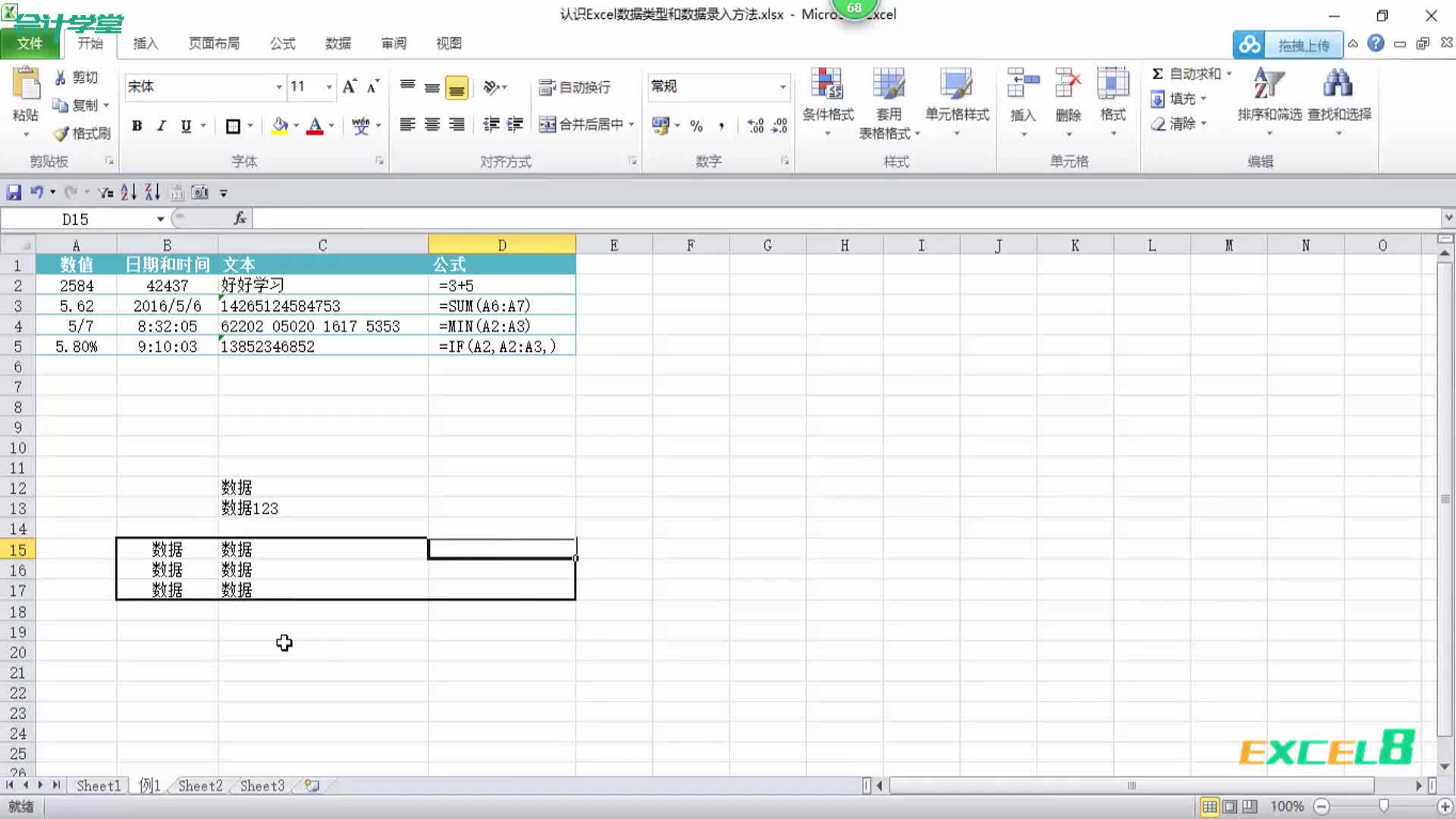The width and height of the screenshot is (1456, 819).
Task: Expand the Name Box dropdown arrow
Action: pyautogui.click(x=161, y=219)
